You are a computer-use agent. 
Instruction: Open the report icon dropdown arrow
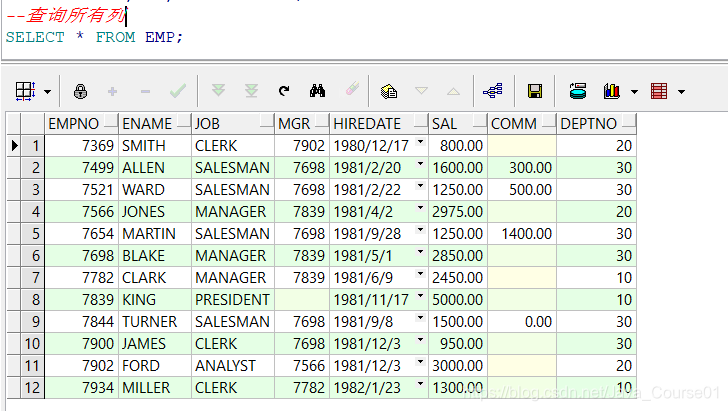(x=681, y=92)
